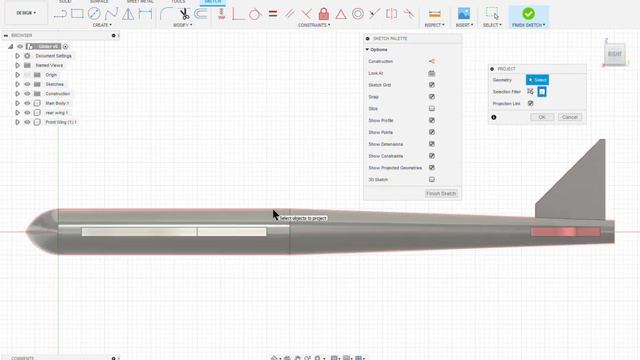Apply Parallel constraint
Viewport: 640px width, 360px height.
(290, 14)
